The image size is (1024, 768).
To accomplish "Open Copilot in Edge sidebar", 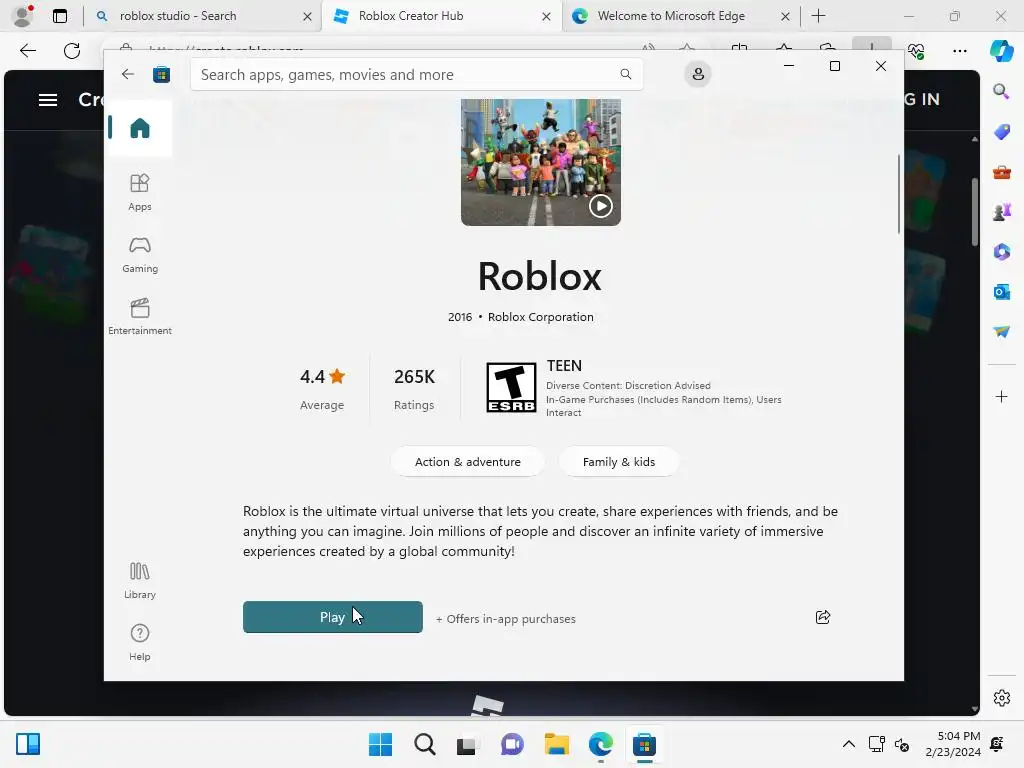I will point(1001,50).
